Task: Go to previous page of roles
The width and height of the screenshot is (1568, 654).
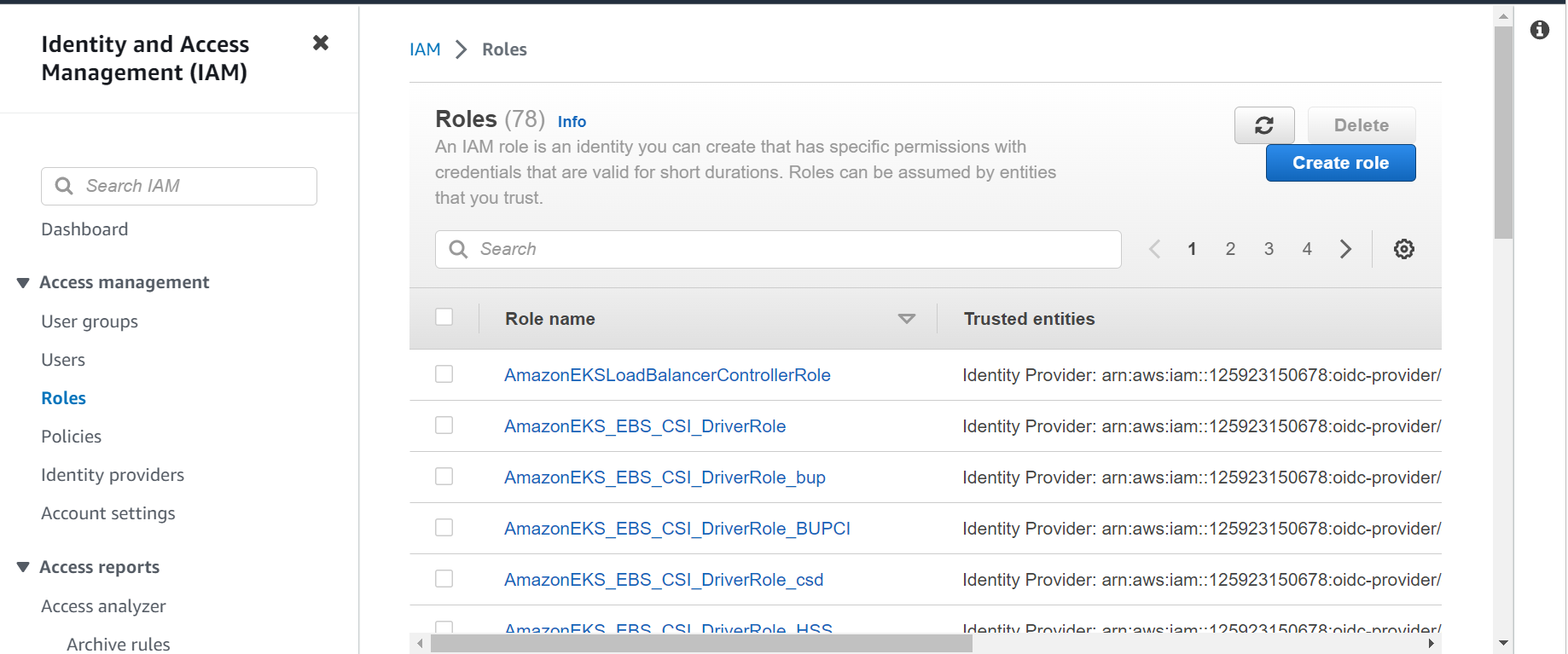Action: point(1155,249)
